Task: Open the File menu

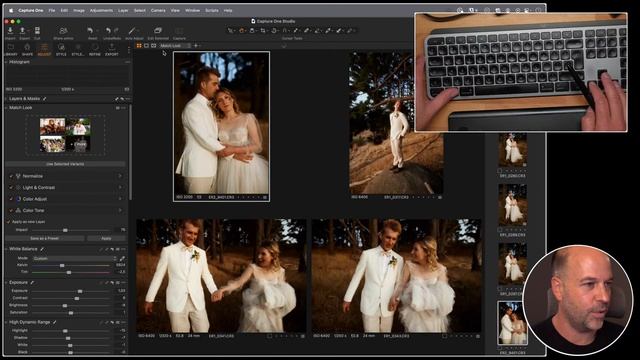Action: coord(52,10)
